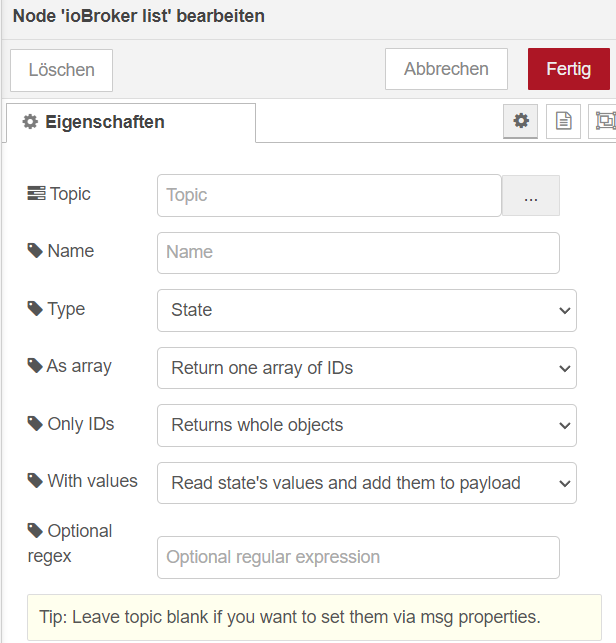Viewport: 616px width, 643px height.
Task: Click tag icon beside Optional regex
Action: coord(35,531)
